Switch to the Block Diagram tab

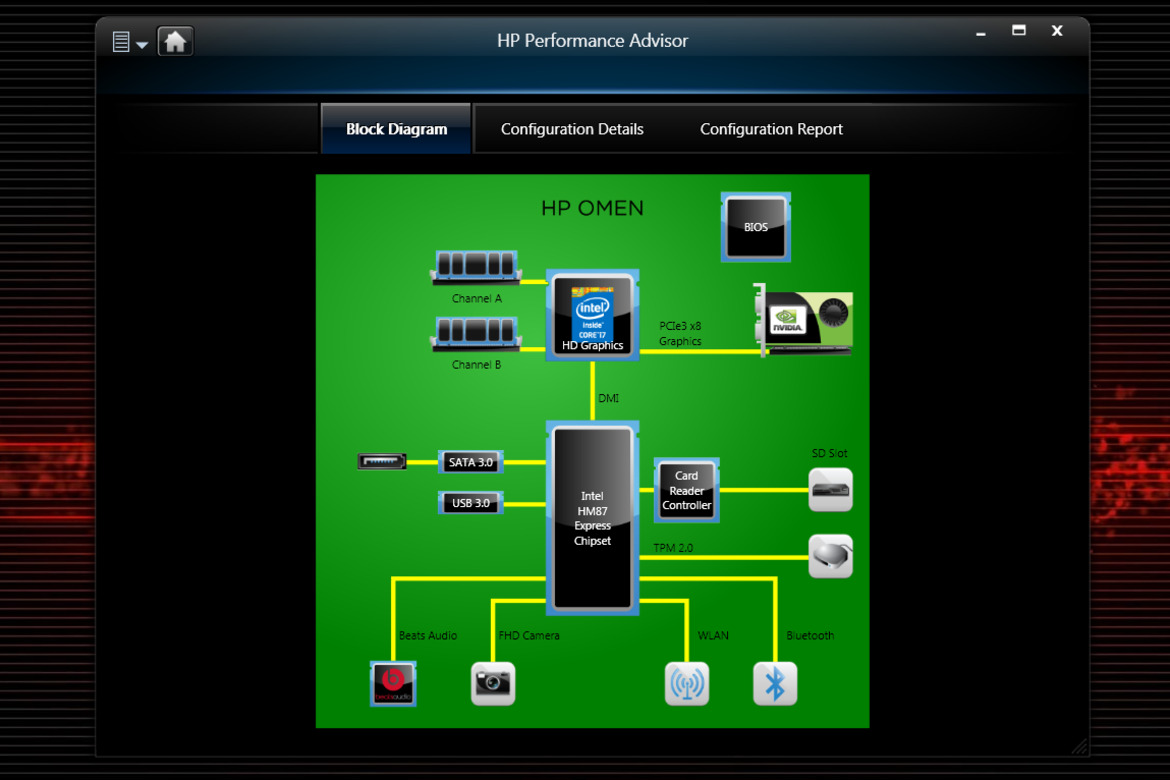coord(396,129)
